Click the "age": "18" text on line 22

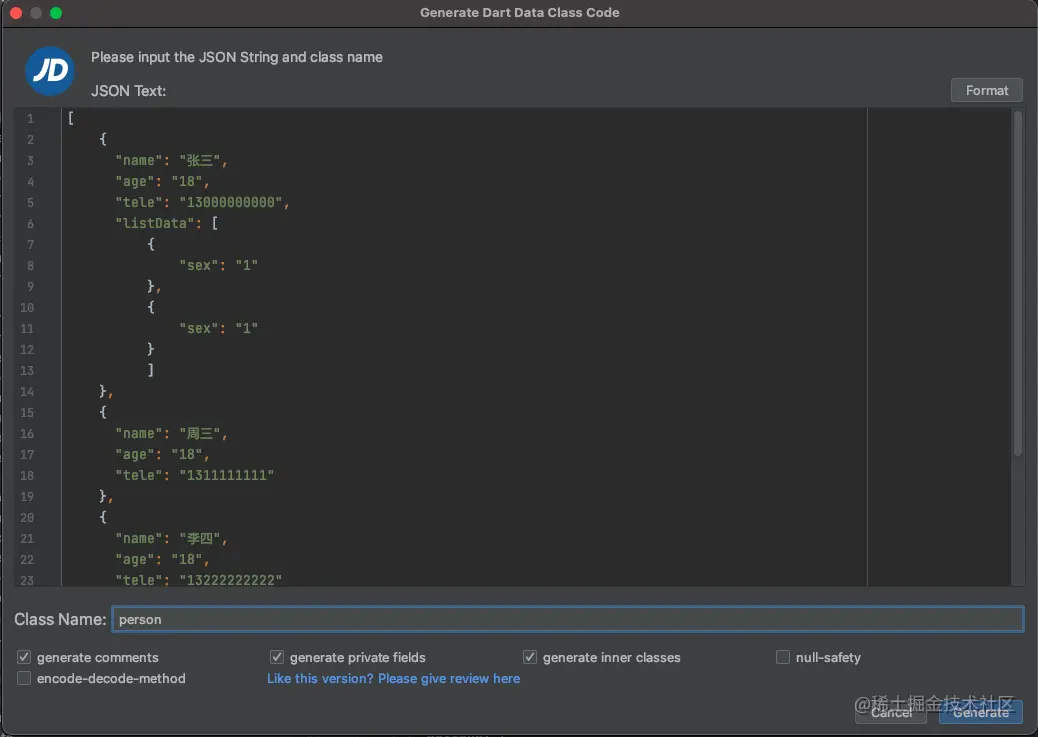(x=162, y=560)
